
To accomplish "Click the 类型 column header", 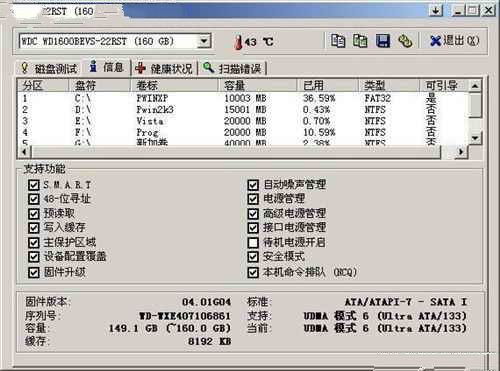I will pyautogui.click(x=389, y=86).
